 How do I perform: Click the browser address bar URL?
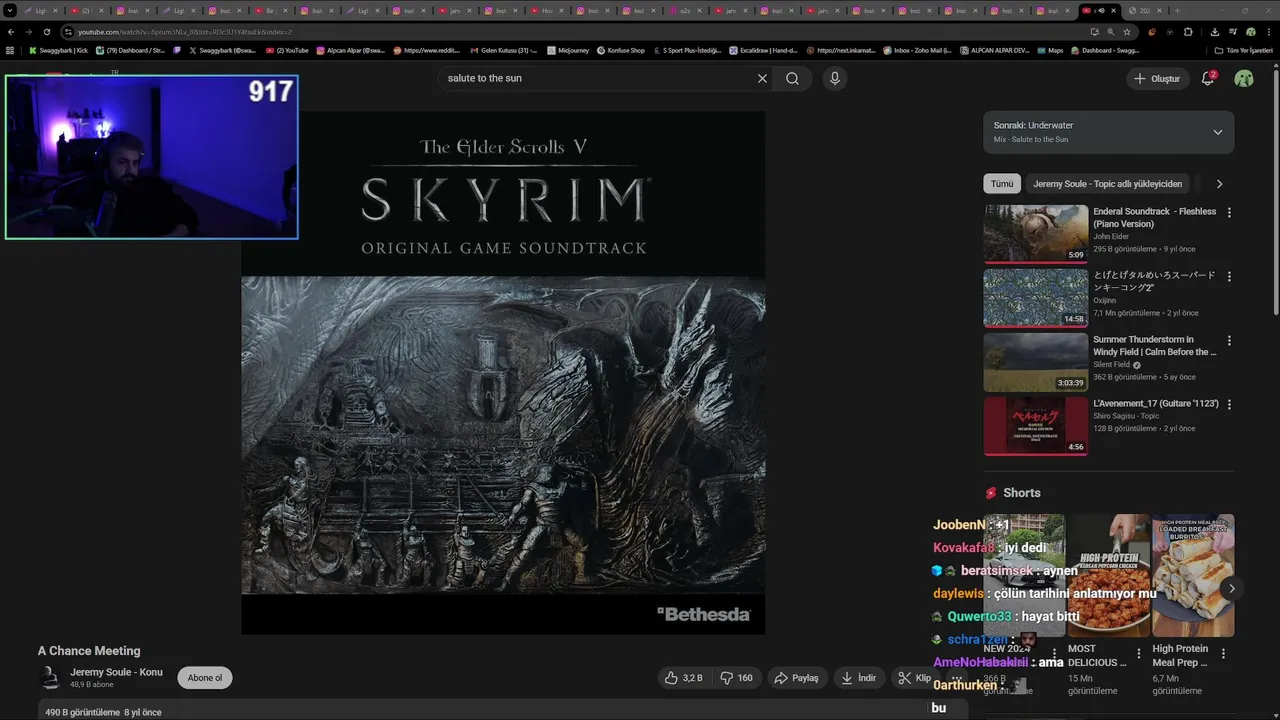tap(185, 32)
